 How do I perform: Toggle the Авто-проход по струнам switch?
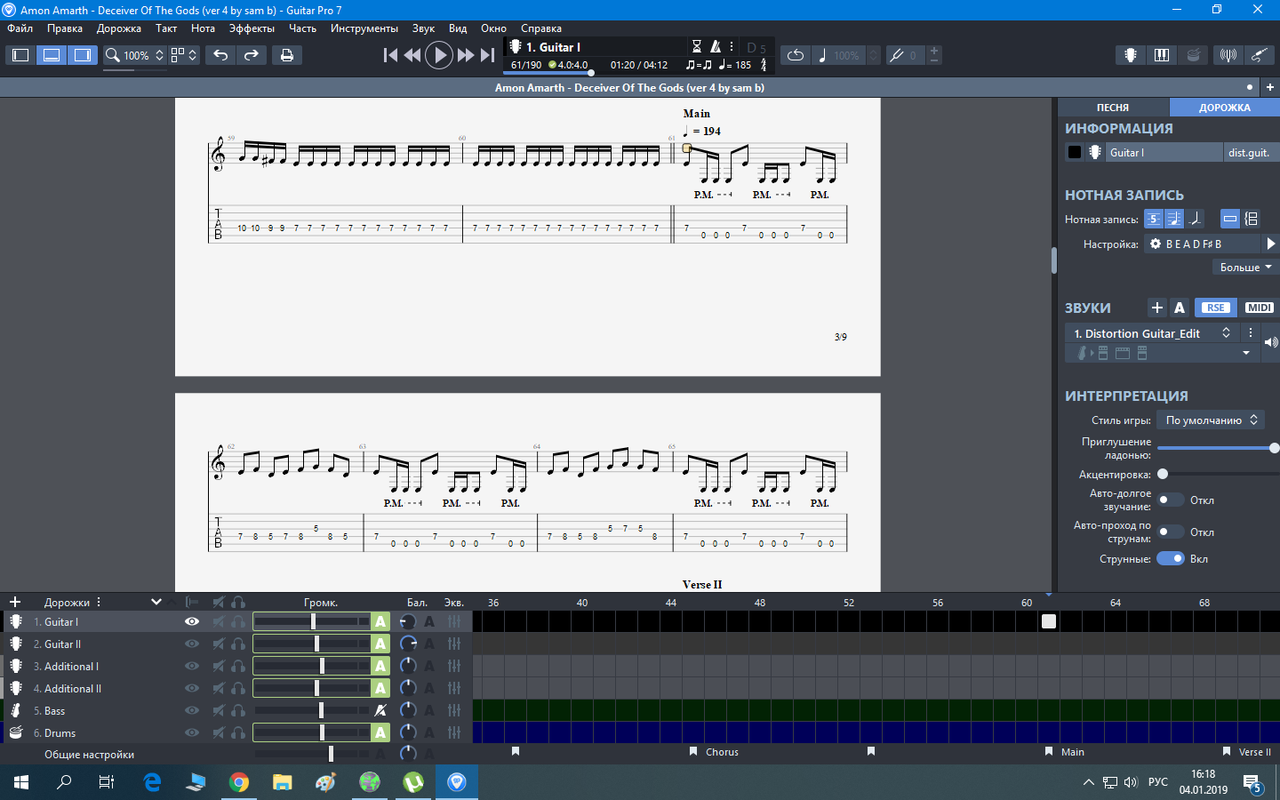click(x=1170, y=532)
